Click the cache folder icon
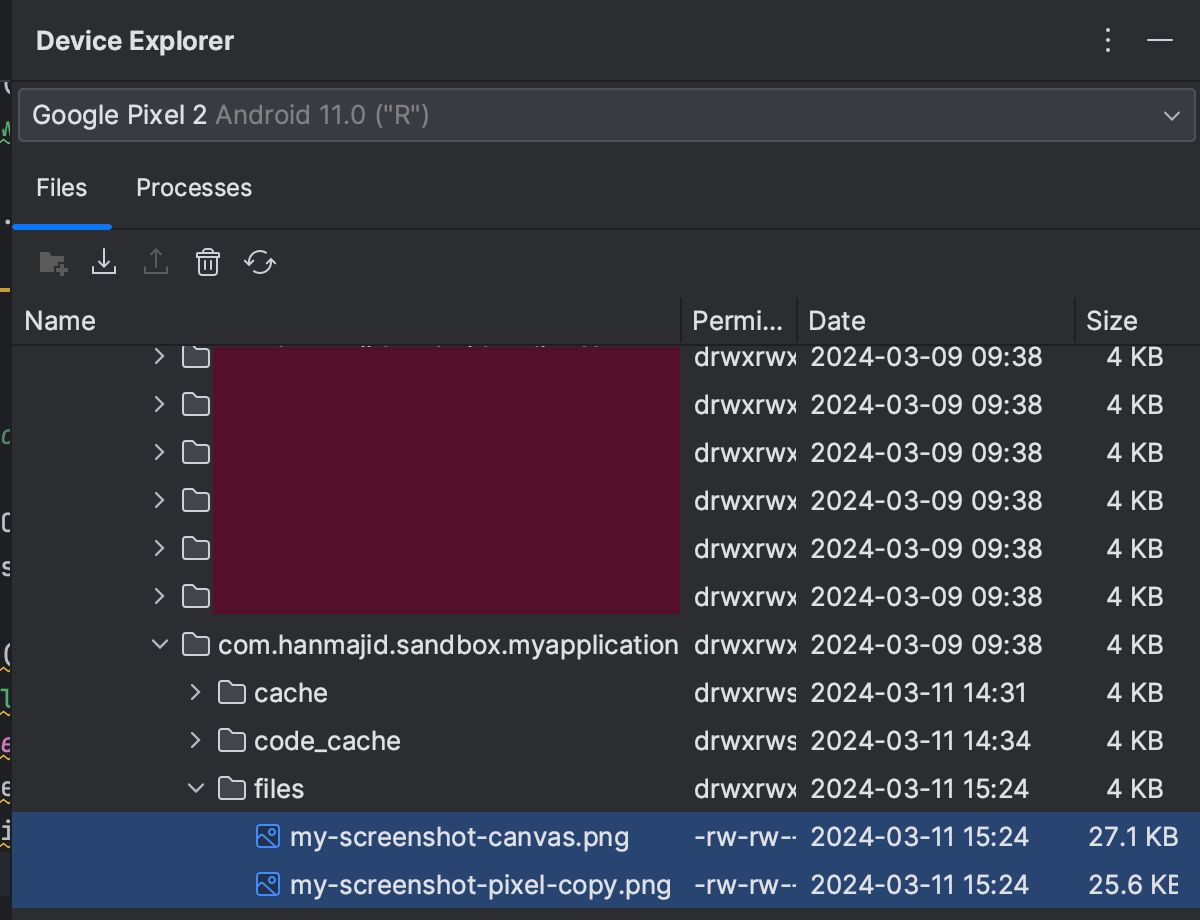The image size is (1200, 920). coord(232,692)
